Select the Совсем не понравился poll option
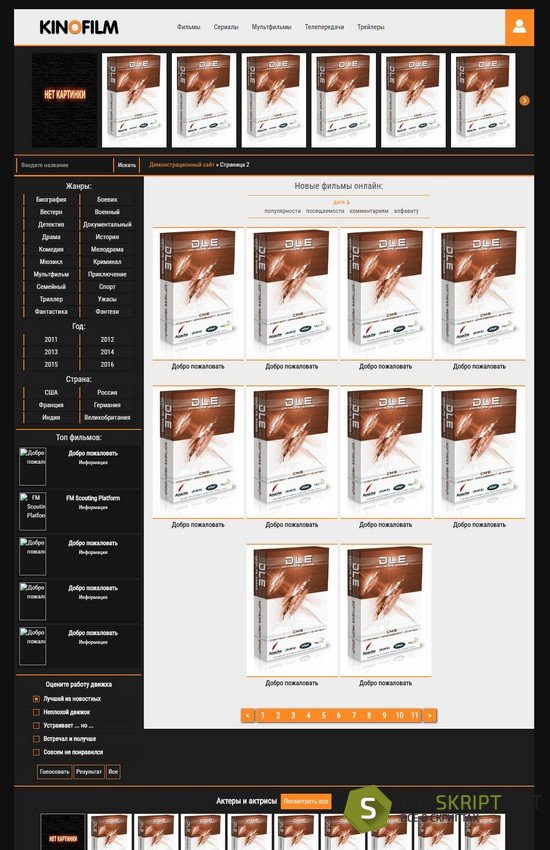This screenshot has width=550, height=850. 36,752
